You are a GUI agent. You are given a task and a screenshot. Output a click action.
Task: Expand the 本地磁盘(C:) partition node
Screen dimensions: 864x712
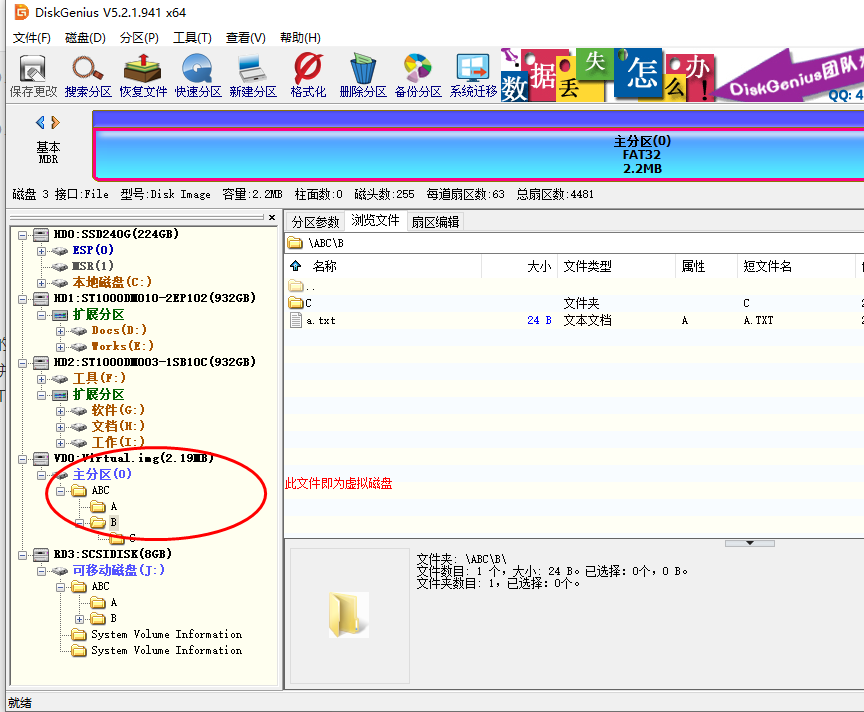click(x=41, y=283)
